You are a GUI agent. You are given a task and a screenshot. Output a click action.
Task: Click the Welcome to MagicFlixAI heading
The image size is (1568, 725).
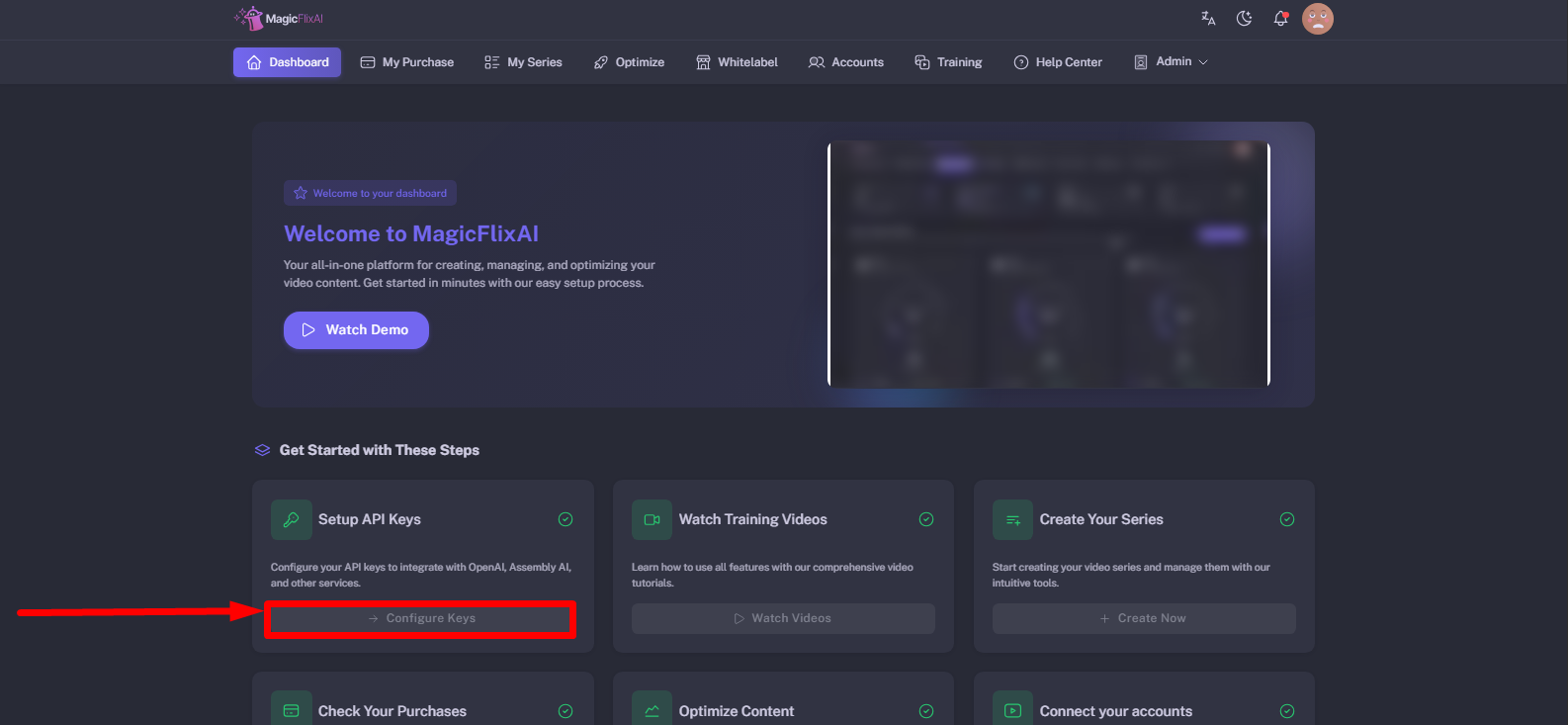pyautogui.click(x=411, y=233)
